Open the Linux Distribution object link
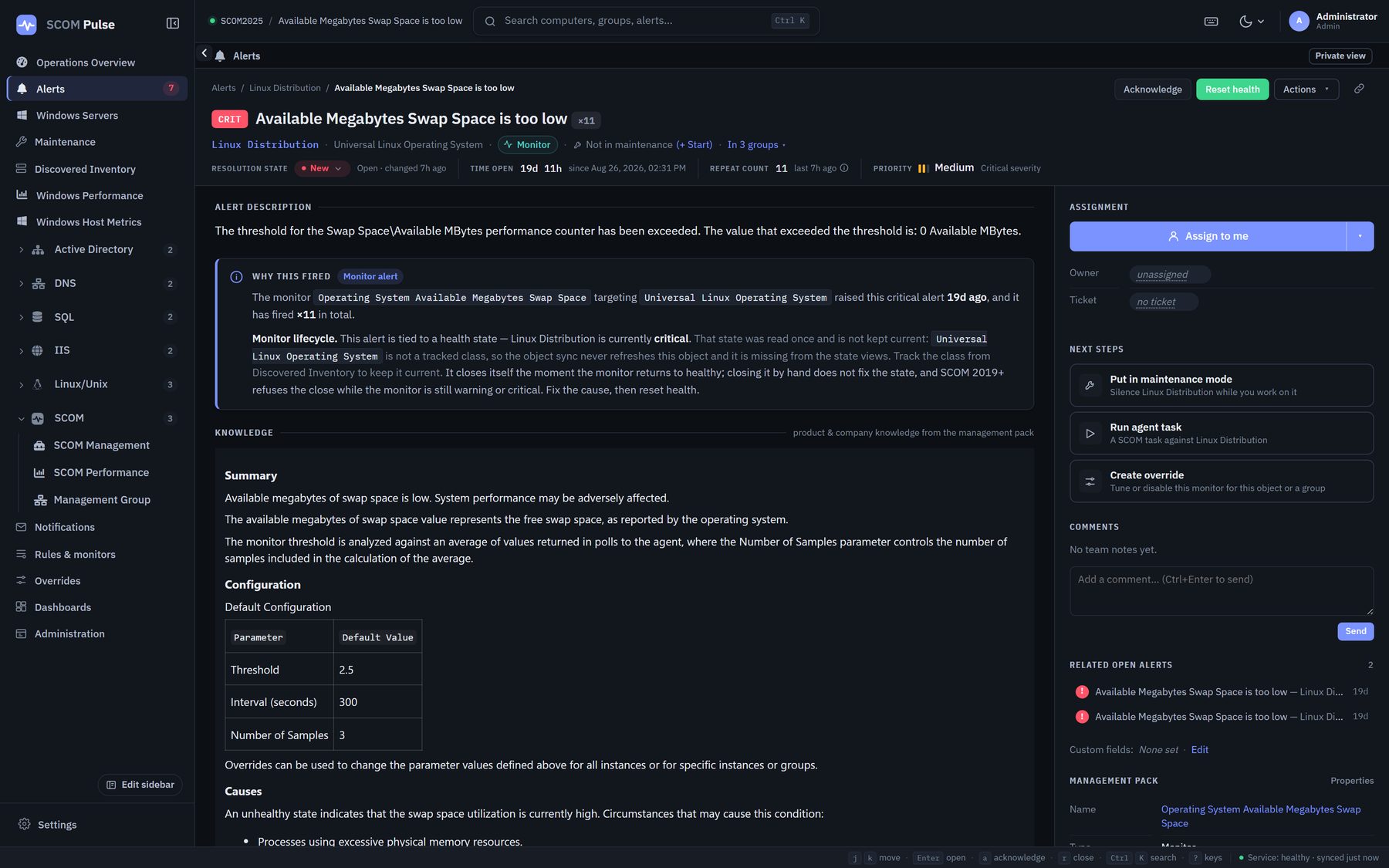Viewport: 1389px width, 868px height. [265, 145]
